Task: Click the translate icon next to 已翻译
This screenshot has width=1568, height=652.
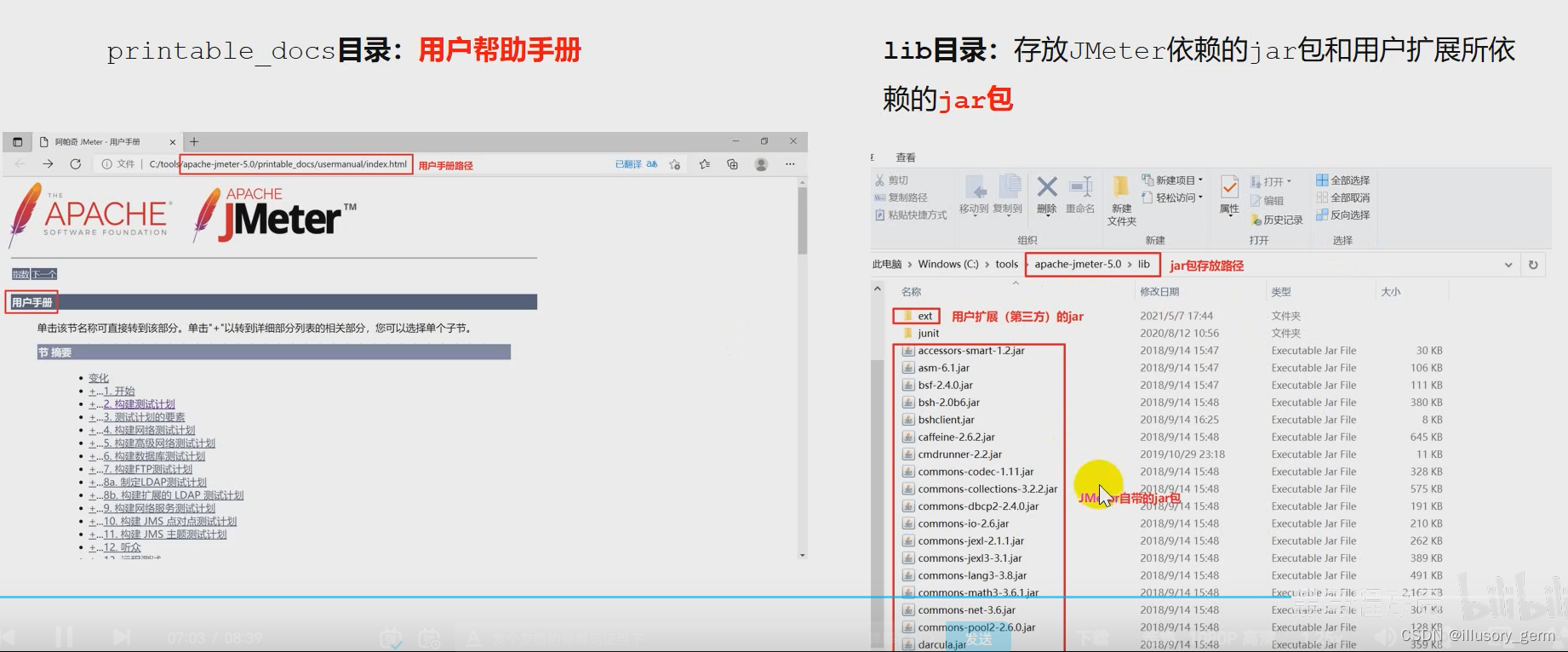Action: click(652, 164)
